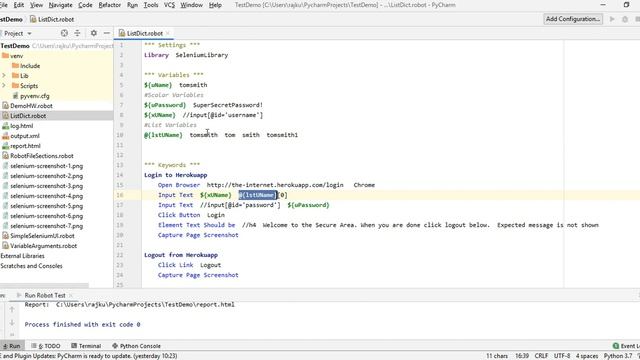
Task: Open the Refactor menu
Action: (x=109, y=5)
